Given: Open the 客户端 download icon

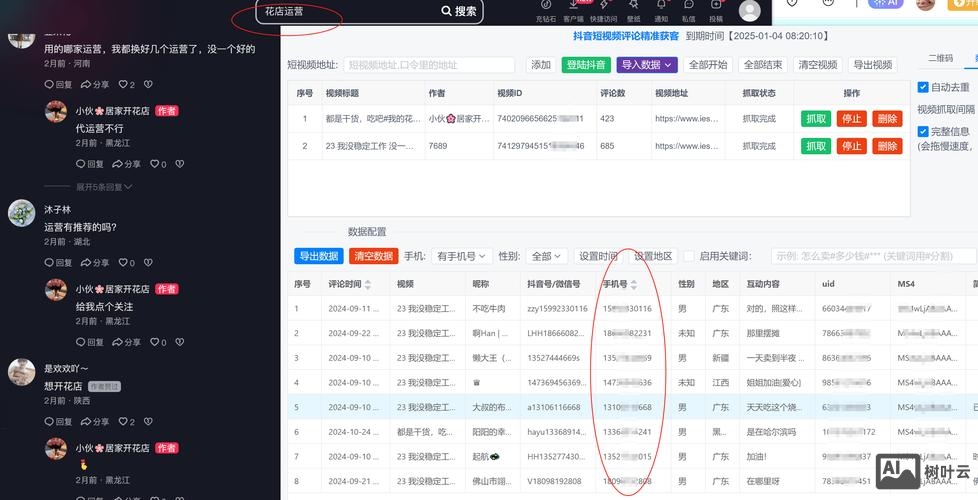Looking at the screenshot, I should (x=573, y=11).
